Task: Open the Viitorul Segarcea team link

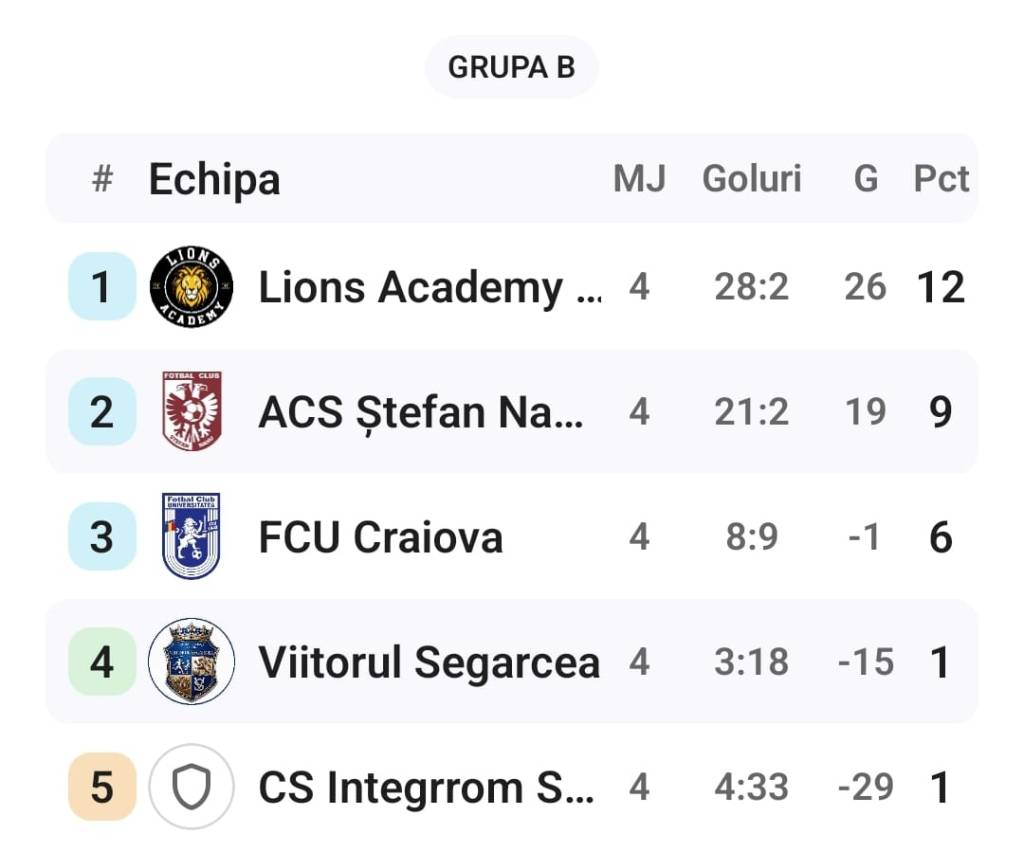Action: tap(429, 663)
